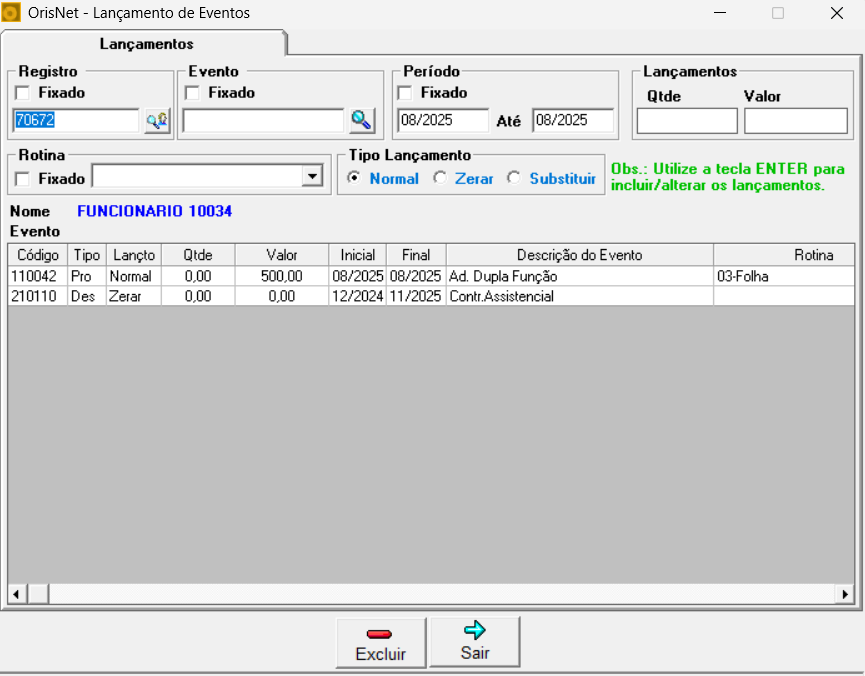The image size is (865, 676).
Task: Choose the Substituir launch type
Action: tap(514, 179)
